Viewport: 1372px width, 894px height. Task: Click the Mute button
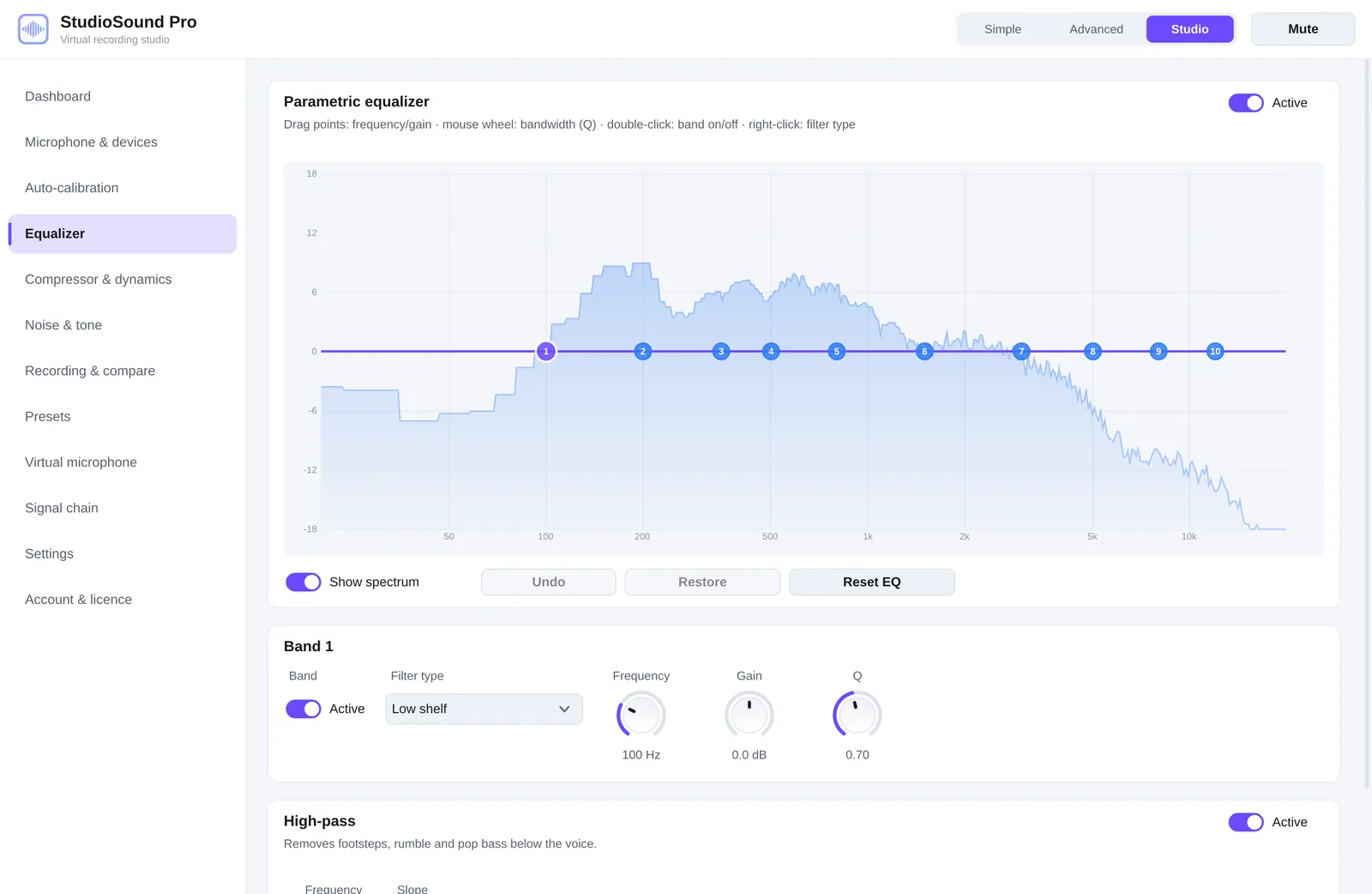point(1303,29)
